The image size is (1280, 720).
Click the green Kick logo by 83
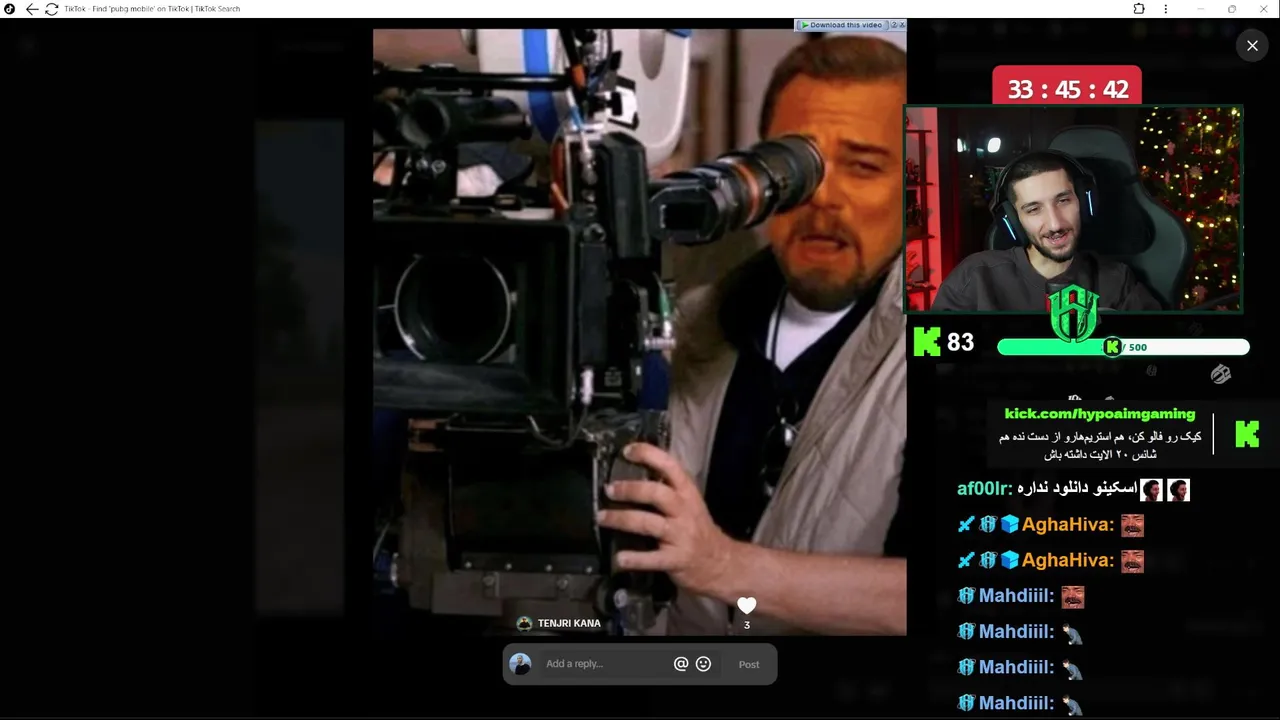coord(927,342)
